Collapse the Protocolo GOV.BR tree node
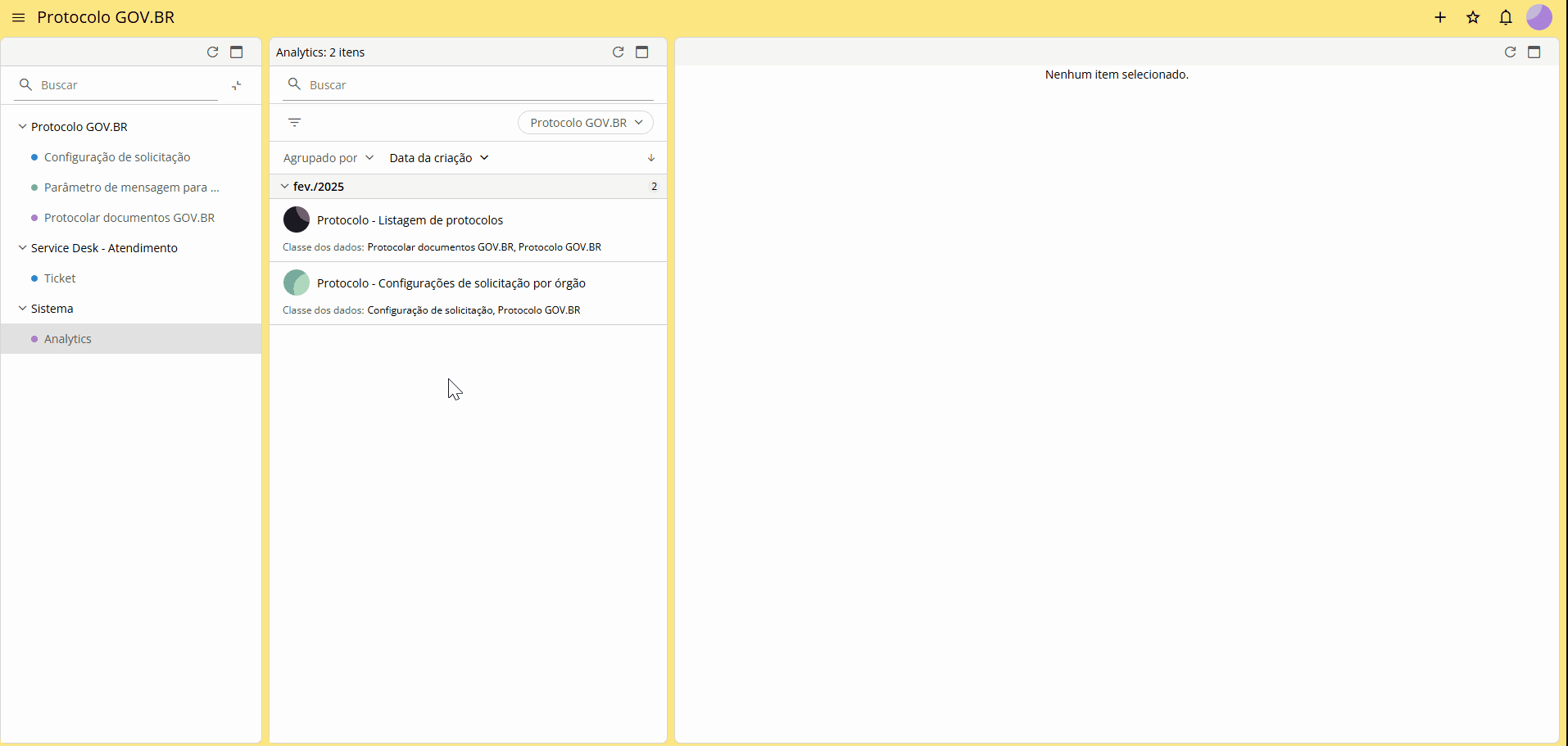Image resolution: width=1568 pixels, height=746 pixels. click(22, 127)
